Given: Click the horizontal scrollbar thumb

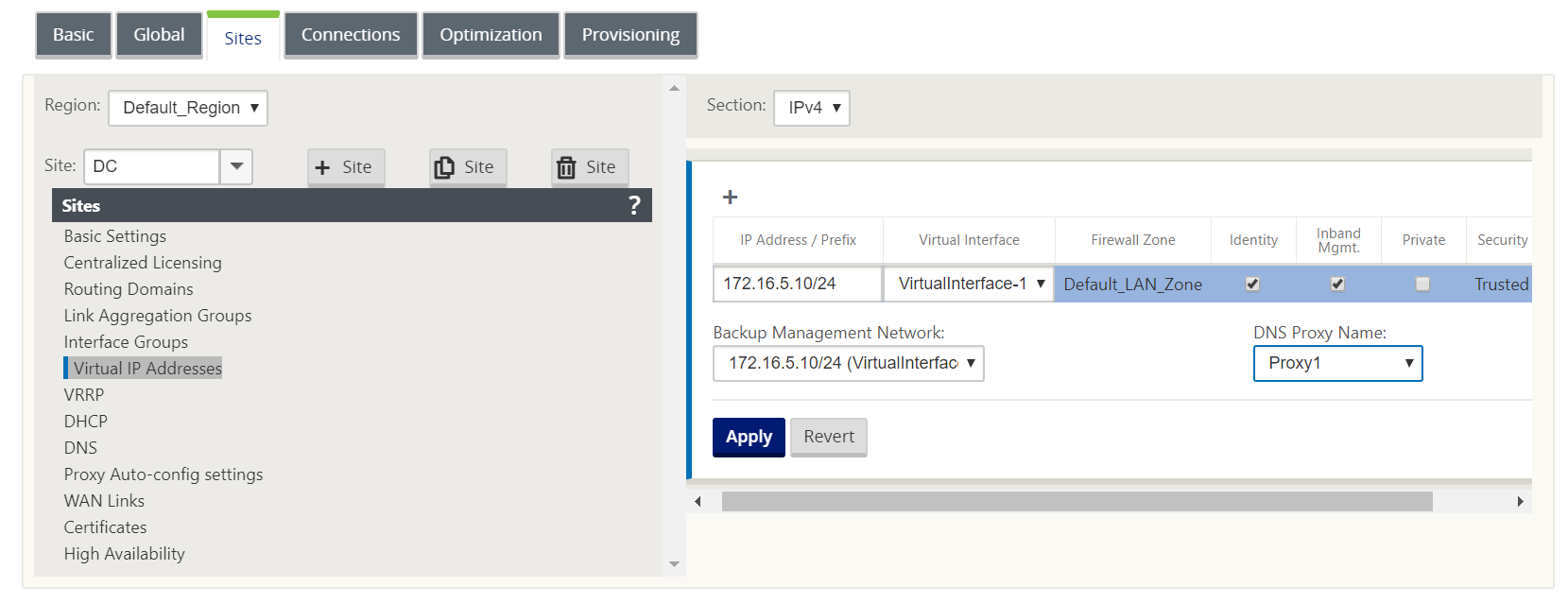Looking at the screenshot, I should [x=1077, y=501].
